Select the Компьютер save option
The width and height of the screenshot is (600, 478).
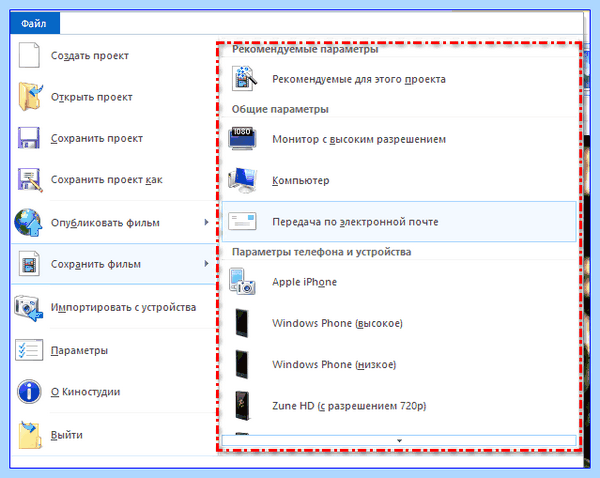[399, 180]
